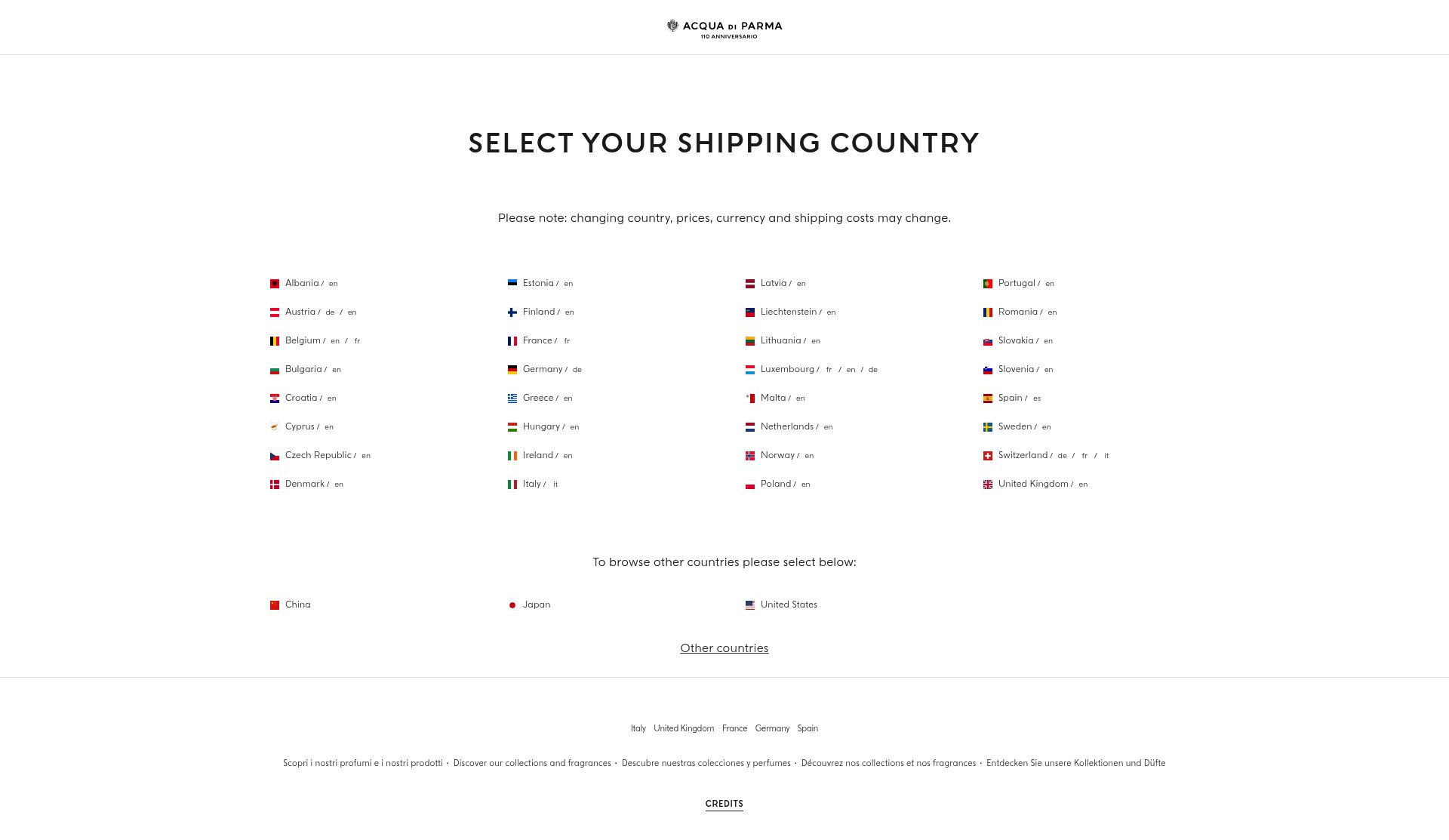Select Italy in the country list
Viewport: 1449px width, 840px height.
click(x=532, y=484)
